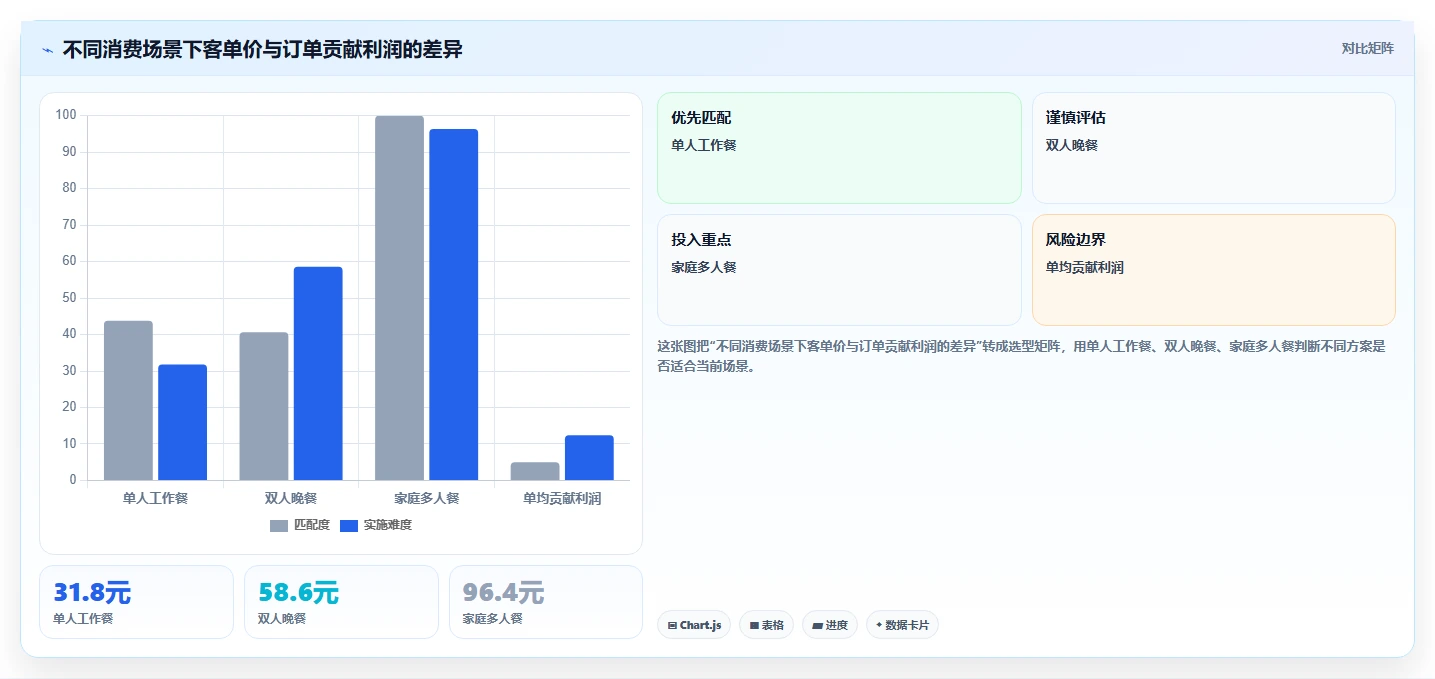Click the 数据卡片 chip sparkle icon
Viewport: 1435px width, 679px height.
coord(879,625)
